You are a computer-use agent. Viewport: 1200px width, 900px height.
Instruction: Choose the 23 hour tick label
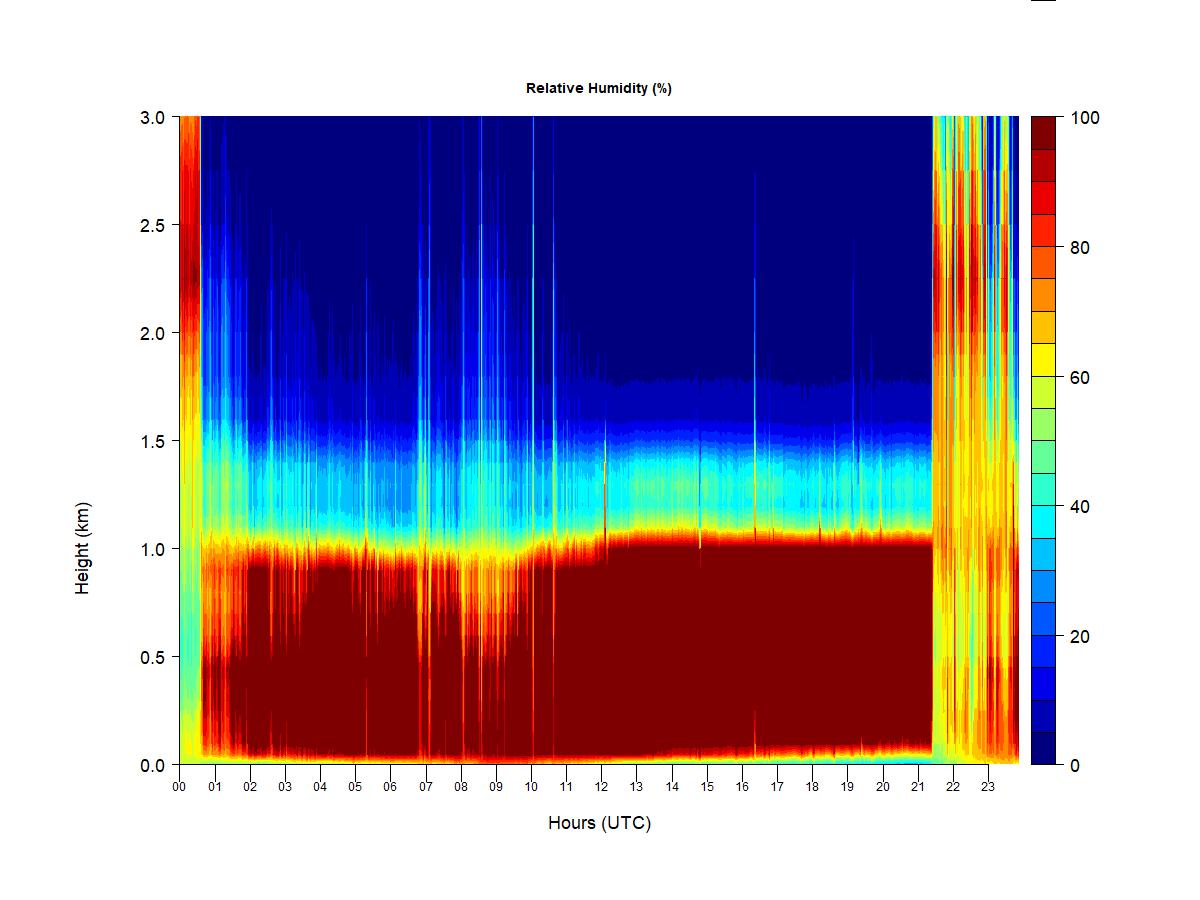(988, 787)
